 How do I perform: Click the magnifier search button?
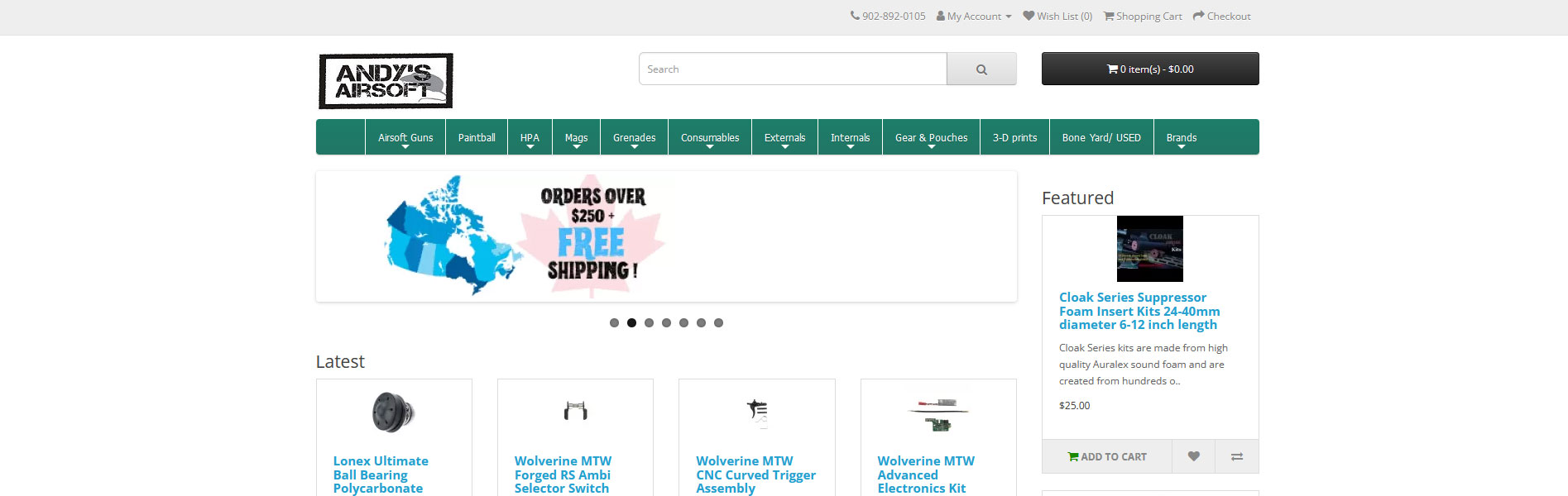point(981,69)
